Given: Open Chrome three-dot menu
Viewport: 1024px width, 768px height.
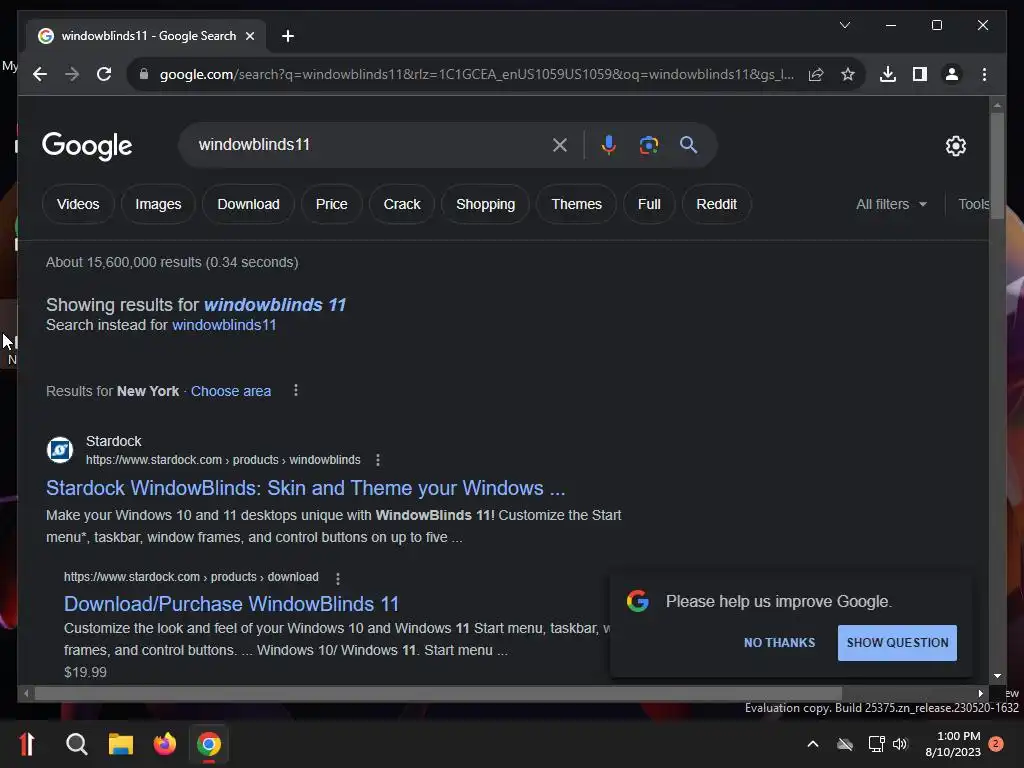Looking at the screenshot, I should click(x=984, y=74).
